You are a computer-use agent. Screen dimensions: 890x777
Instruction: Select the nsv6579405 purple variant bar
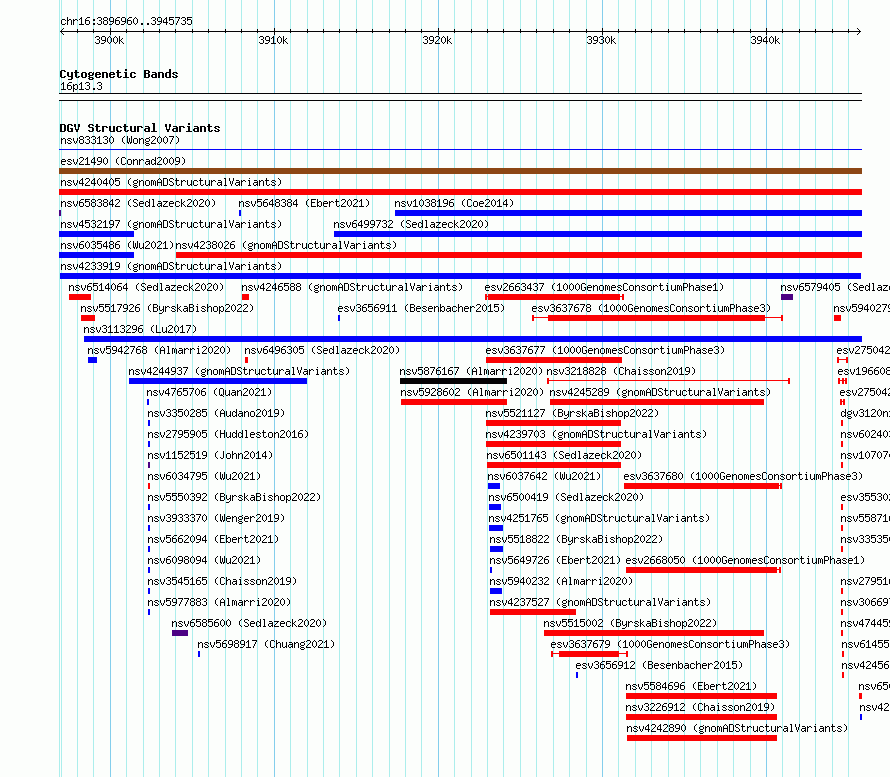coord(787,297)
